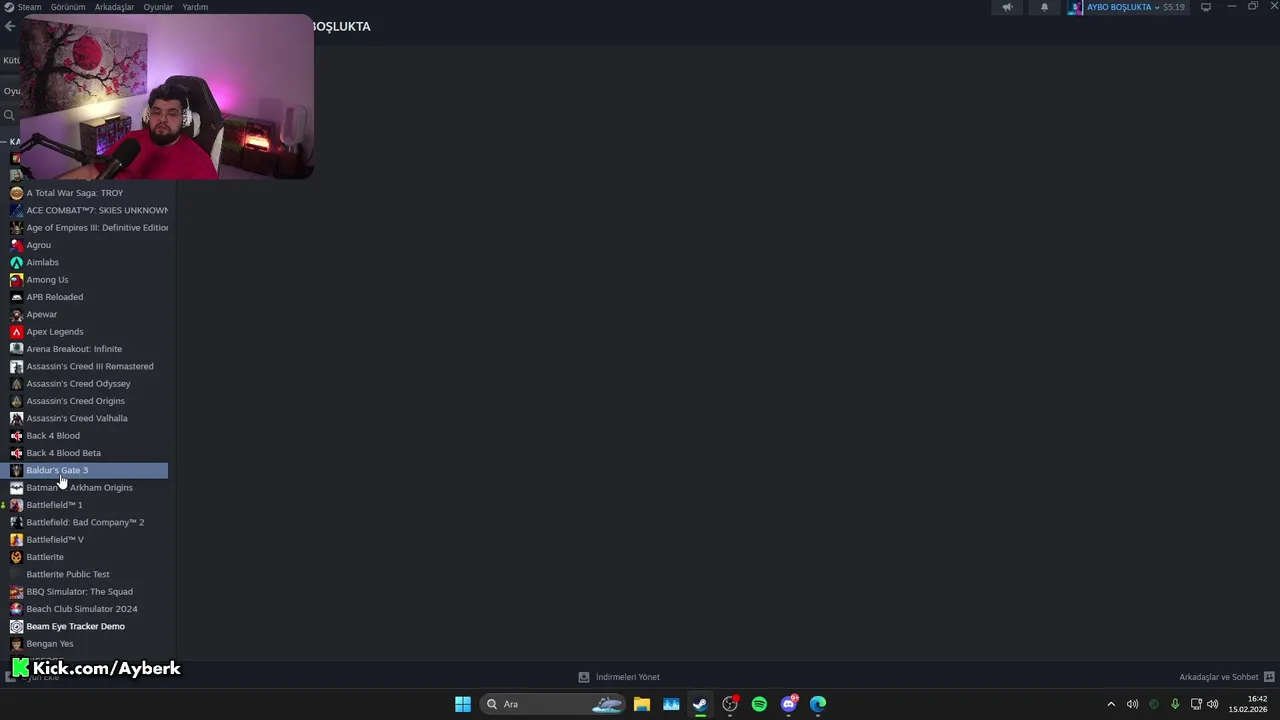Viewport: 1280px width, 720px height.
Task: Open the Görünüm menu
Action: pos(68,7)
